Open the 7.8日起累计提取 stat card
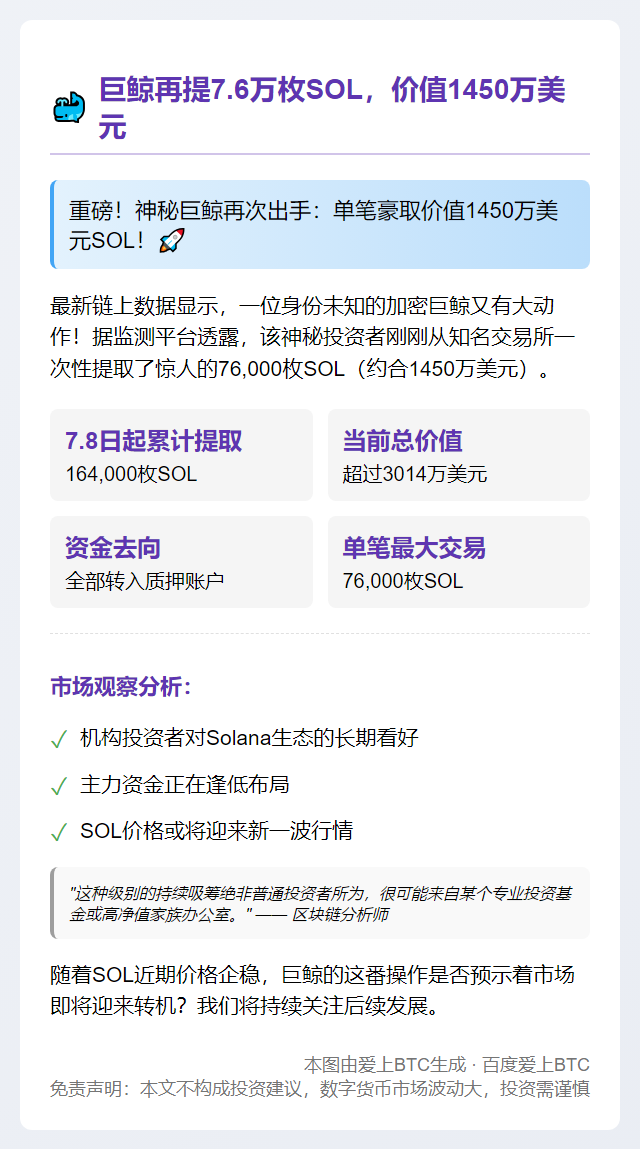Viewport: 640px width, 1149px height. click(x=181, y=455)
